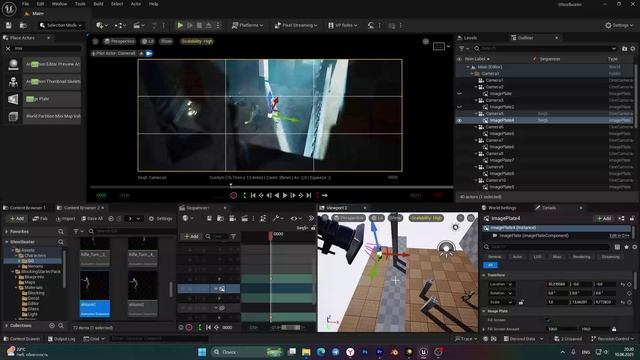Click the red record button below main viewport

pos(233,196)
